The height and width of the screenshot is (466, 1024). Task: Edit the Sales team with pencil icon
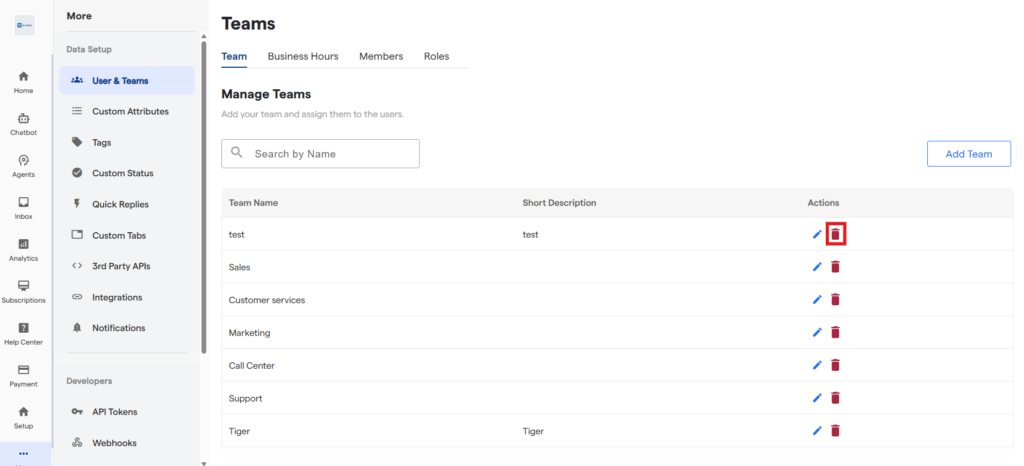(x=817, y=267)
